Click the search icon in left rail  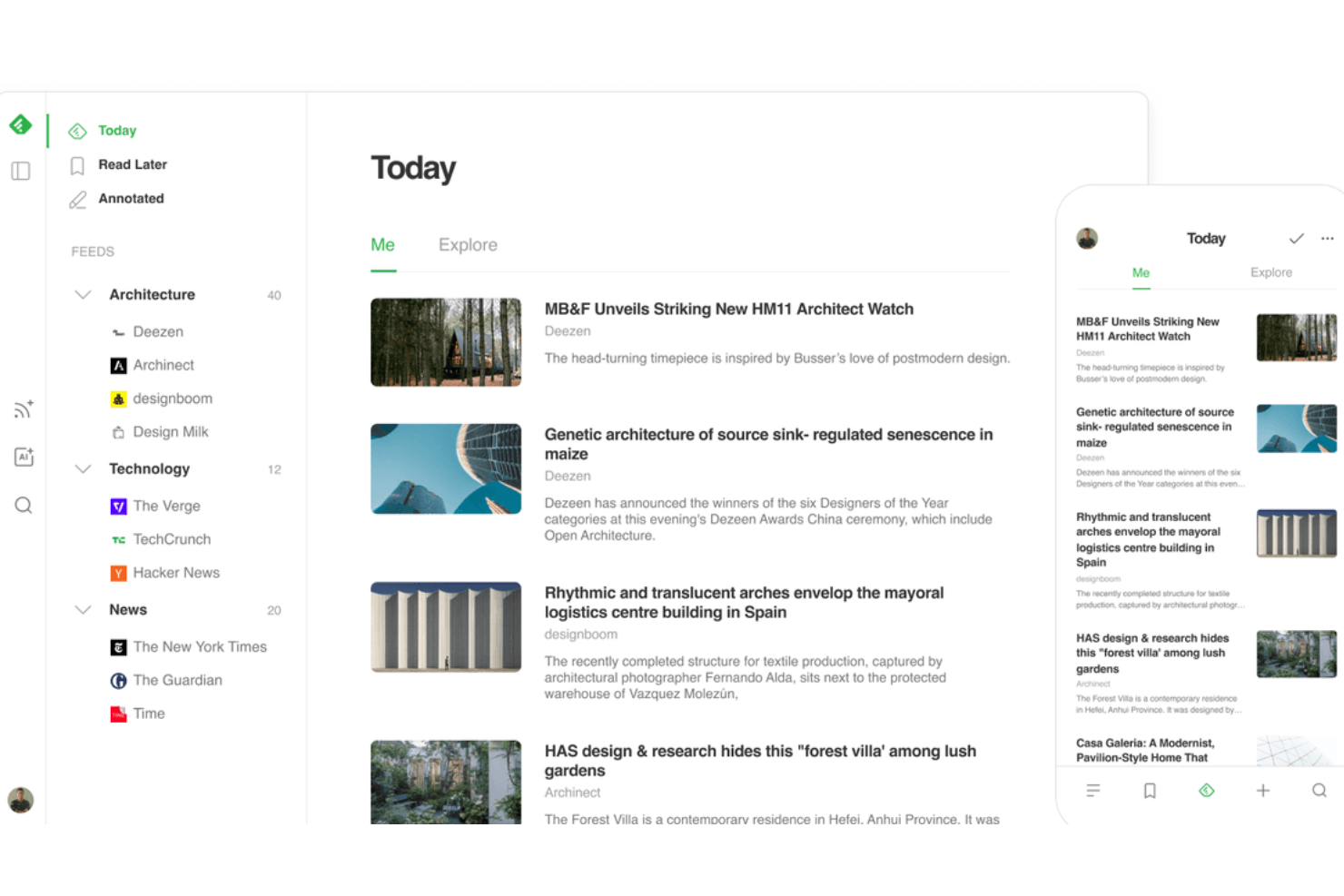tap(24, 505)
